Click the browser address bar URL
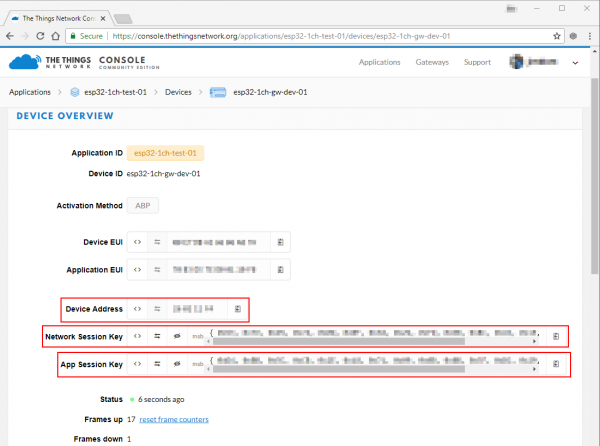Viewport: 600px width, 446px height. point(281,36)
